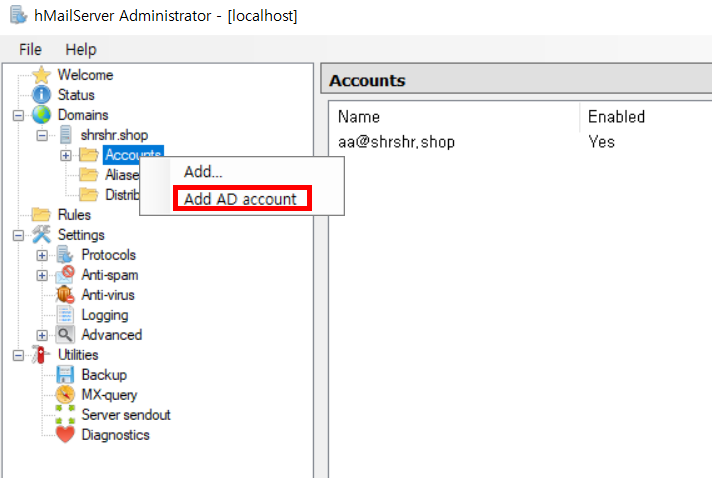The image size is (712, 478).
Task: Collapse the Settings tree node
Action: click(x=18, y=235)
